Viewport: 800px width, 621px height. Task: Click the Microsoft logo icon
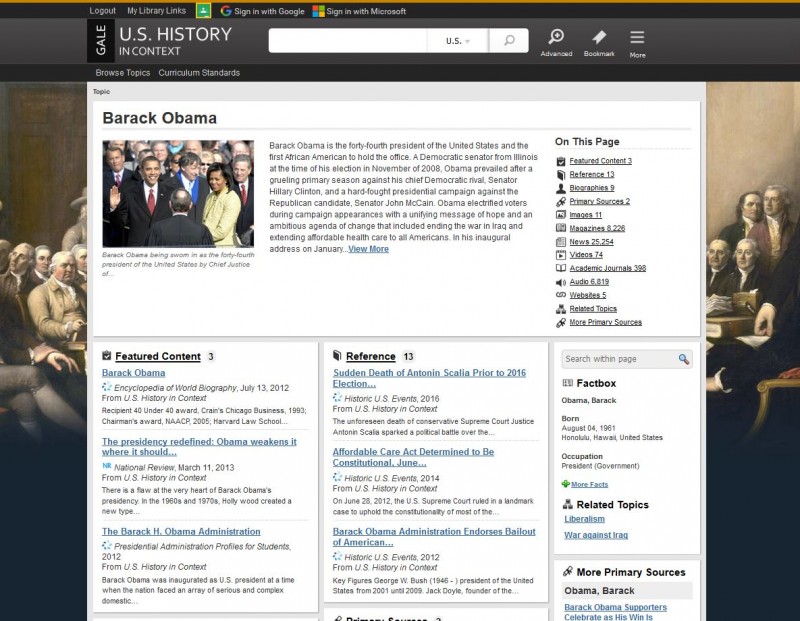[318, 11]
